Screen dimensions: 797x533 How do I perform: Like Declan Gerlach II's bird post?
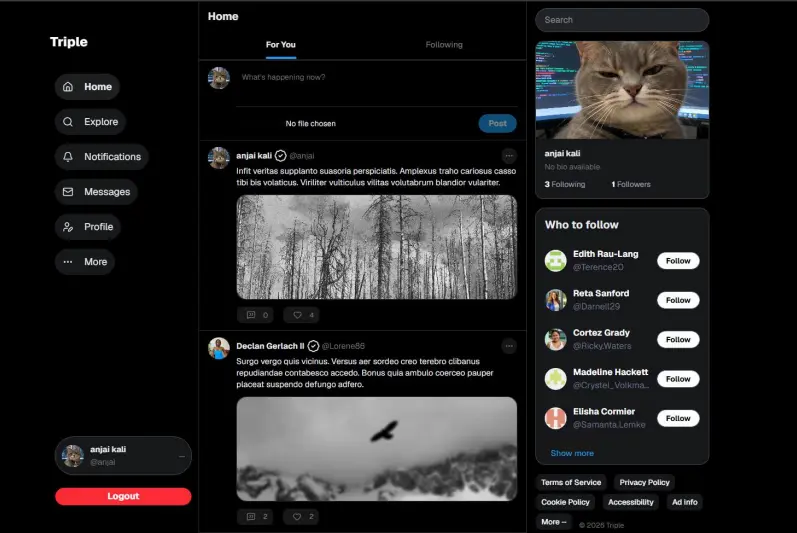[302, 517]
